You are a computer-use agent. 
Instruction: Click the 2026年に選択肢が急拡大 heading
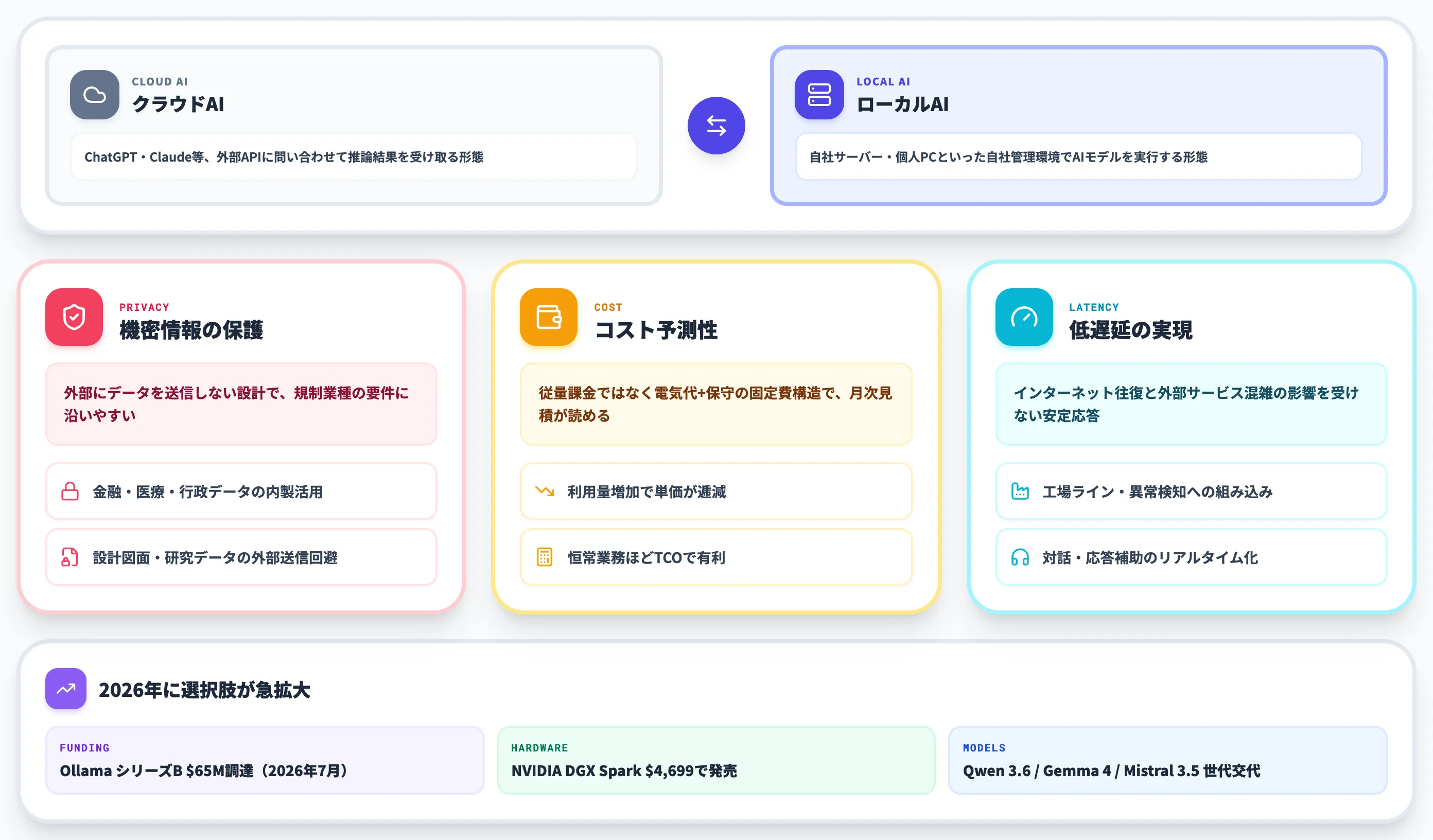(204, 690)
